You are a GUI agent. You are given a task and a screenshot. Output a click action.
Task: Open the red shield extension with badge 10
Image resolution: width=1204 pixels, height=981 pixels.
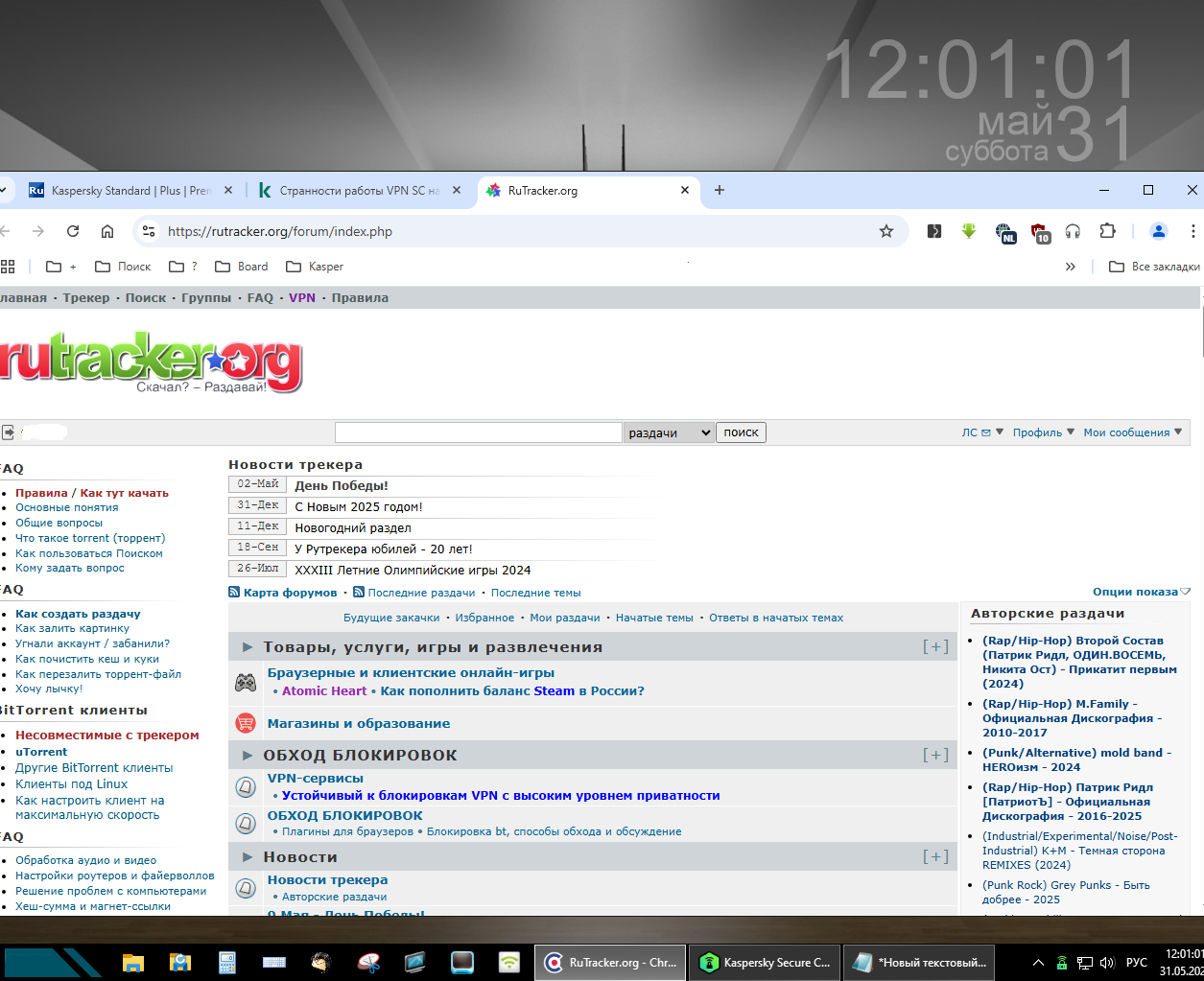click(1040, 232)
